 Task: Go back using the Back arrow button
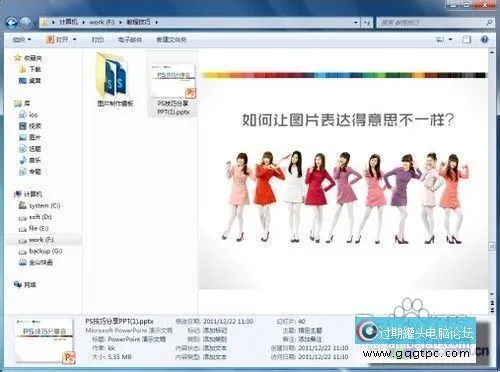(12, 23)
